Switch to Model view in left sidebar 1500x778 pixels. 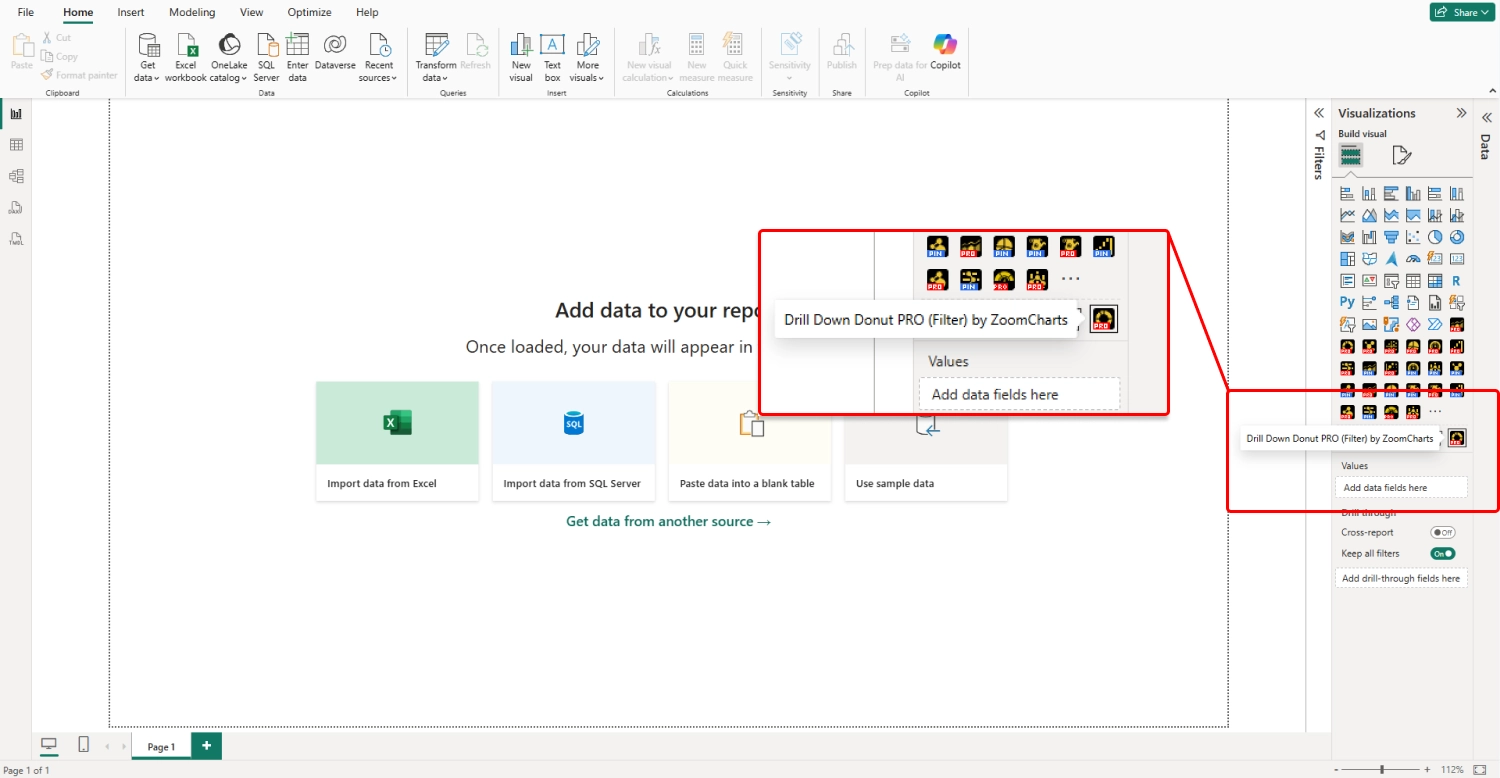coord(16,176)
